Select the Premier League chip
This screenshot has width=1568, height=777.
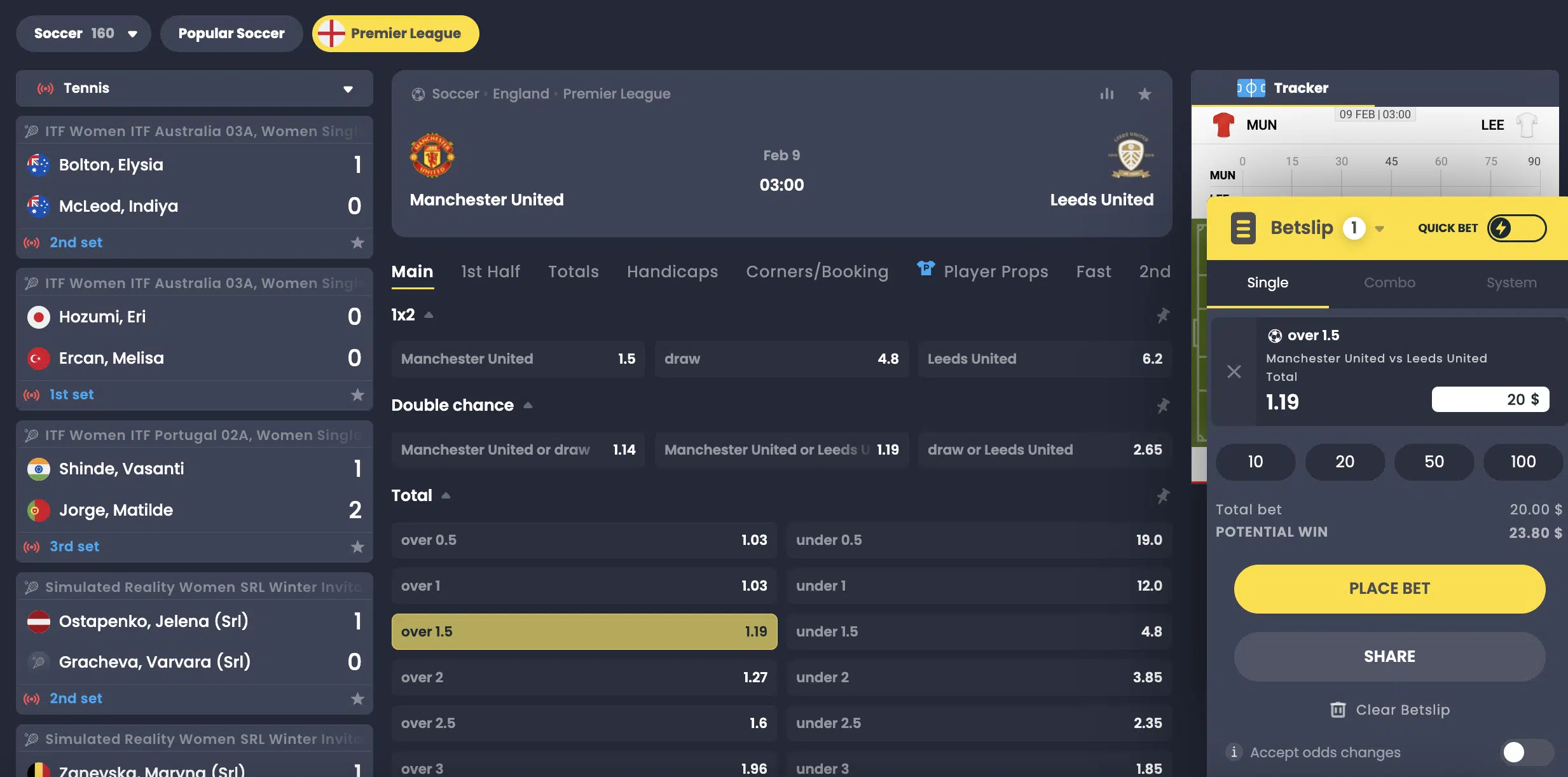click(395, 34)
